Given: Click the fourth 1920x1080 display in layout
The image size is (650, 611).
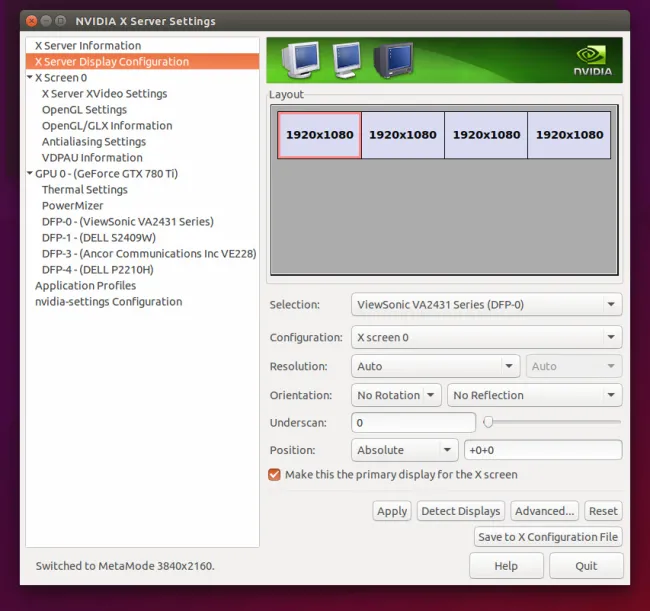Looking at the screenshot, I should point(569,135).
